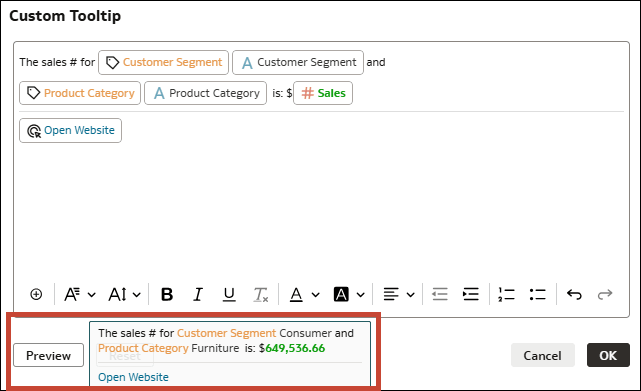Click the $649,536.66 value in preview
The height and width of the screenshot is (391, 641).
(x=292, y=348)
